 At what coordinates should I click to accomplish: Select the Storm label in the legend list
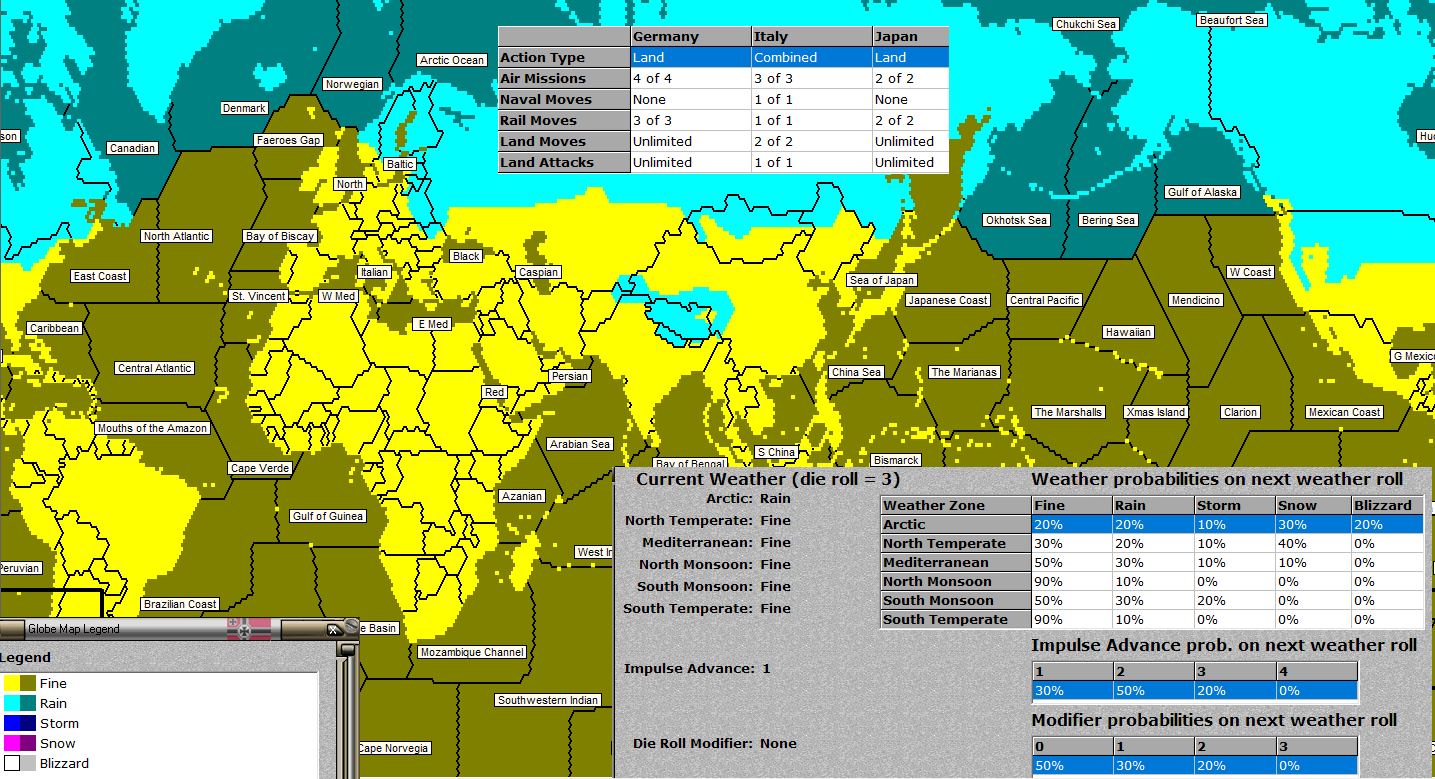(x=59, y=723)
